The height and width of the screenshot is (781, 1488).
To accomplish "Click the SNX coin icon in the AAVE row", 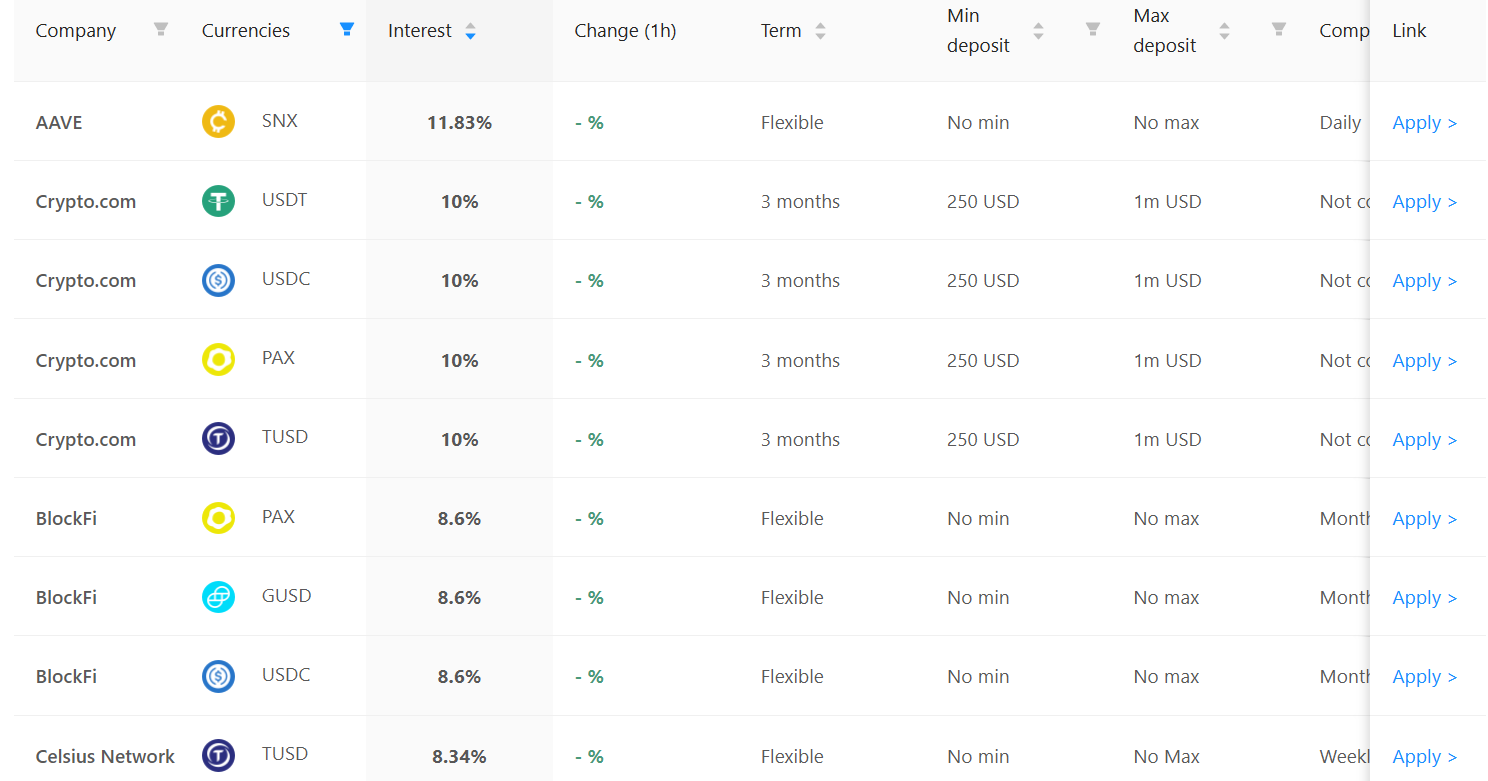I will 218,122.
